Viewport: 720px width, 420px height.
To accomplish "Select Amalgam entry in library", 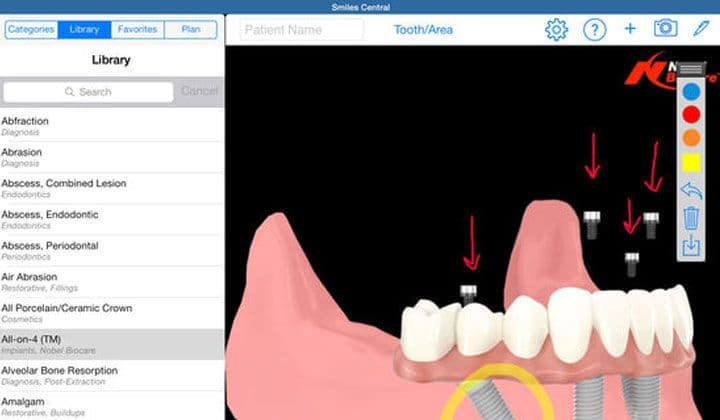I will coord(112,406).
